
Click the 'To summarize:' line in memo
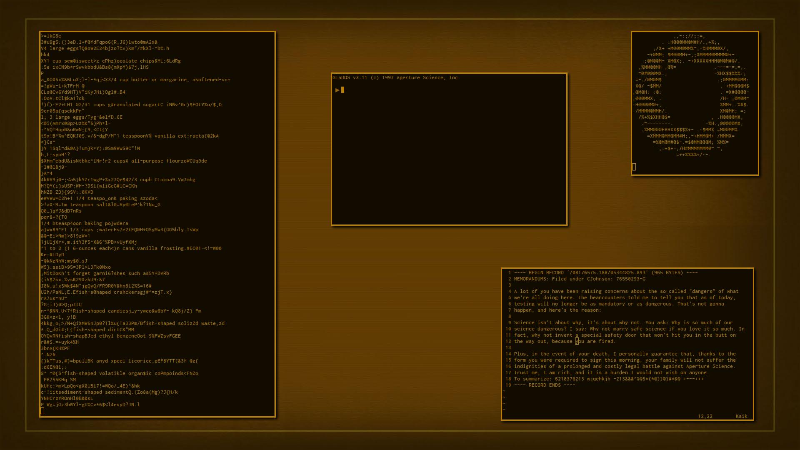coord(608,379)
